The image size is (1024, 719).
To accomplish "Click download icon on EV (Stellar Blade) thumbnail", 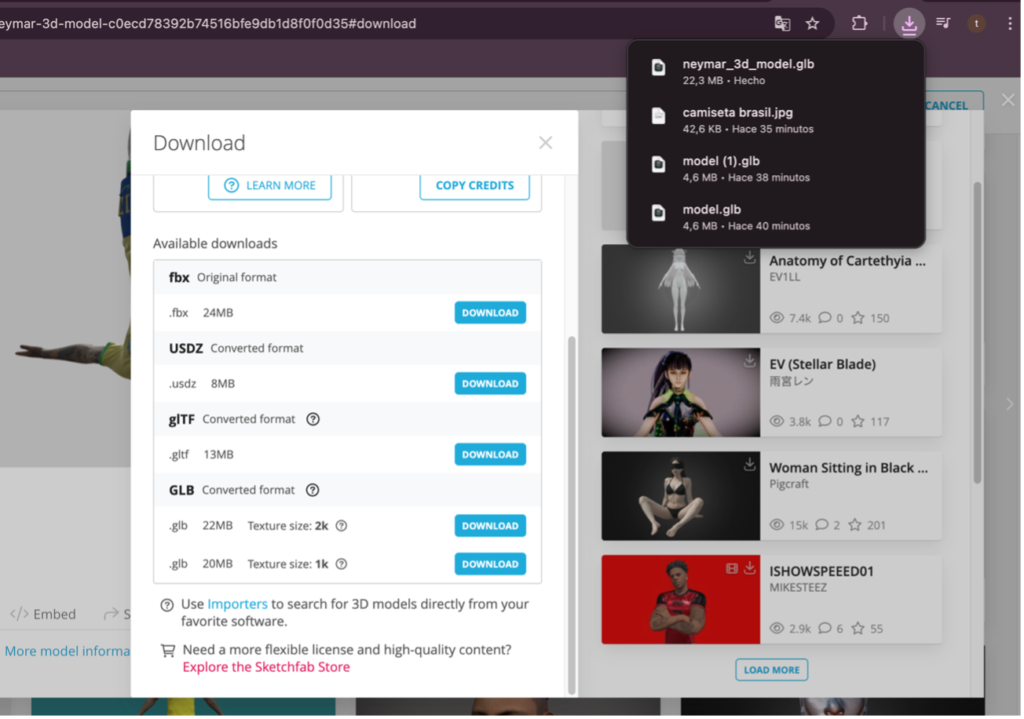I will click(x=751, y=361).
